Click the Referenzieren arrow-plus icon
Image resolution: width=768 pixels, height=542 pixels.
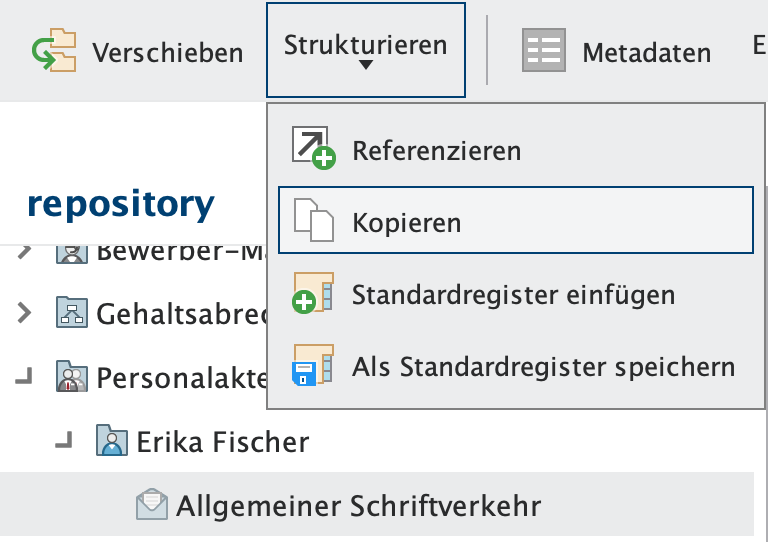(x=313, y=147)
